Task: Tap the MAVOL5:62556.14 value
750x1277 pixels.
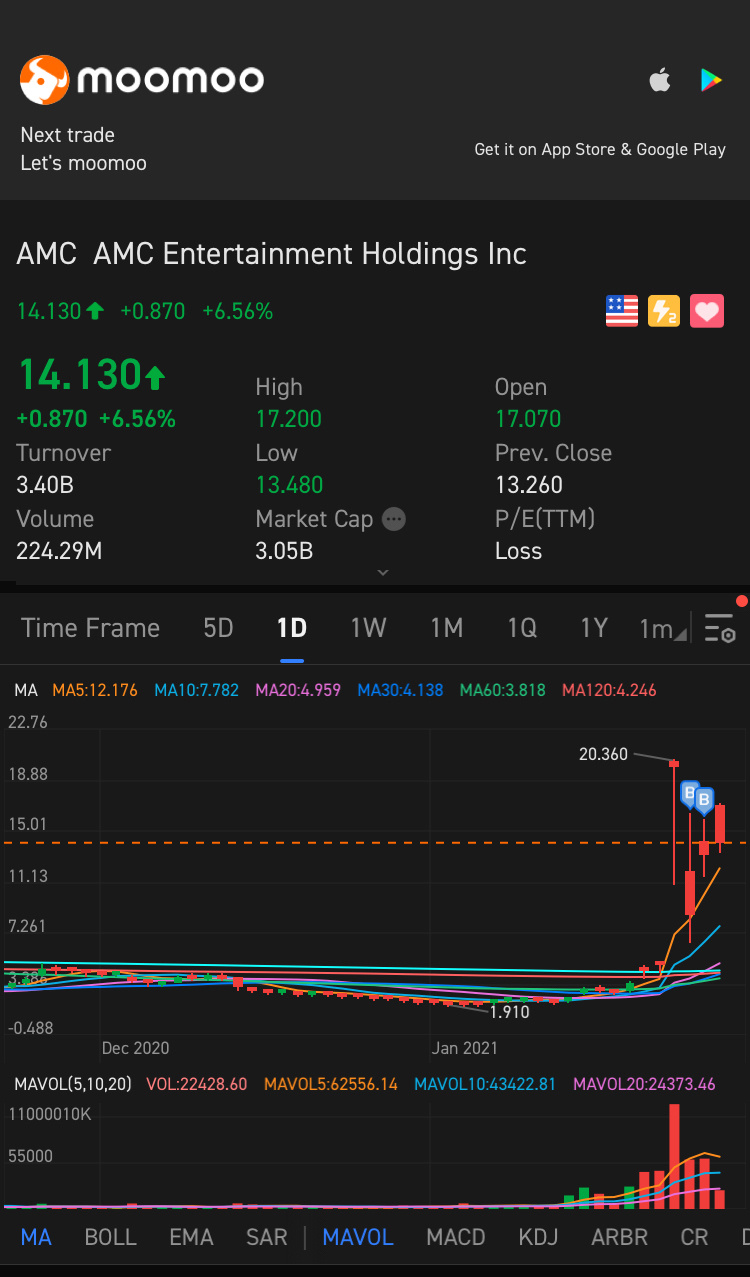Action: (331, 1084)
